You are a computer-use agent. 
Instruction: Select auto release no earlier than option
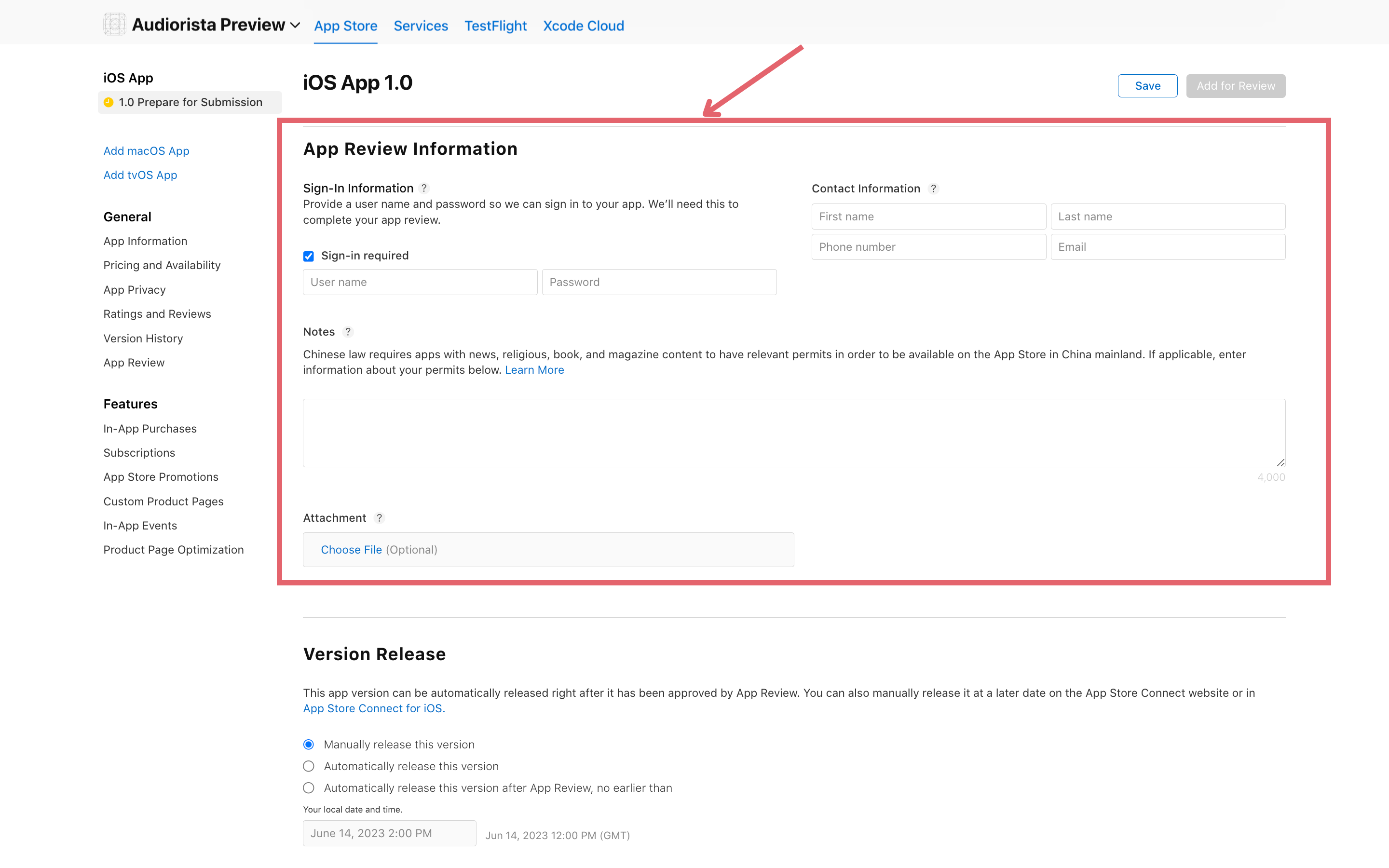309,788
